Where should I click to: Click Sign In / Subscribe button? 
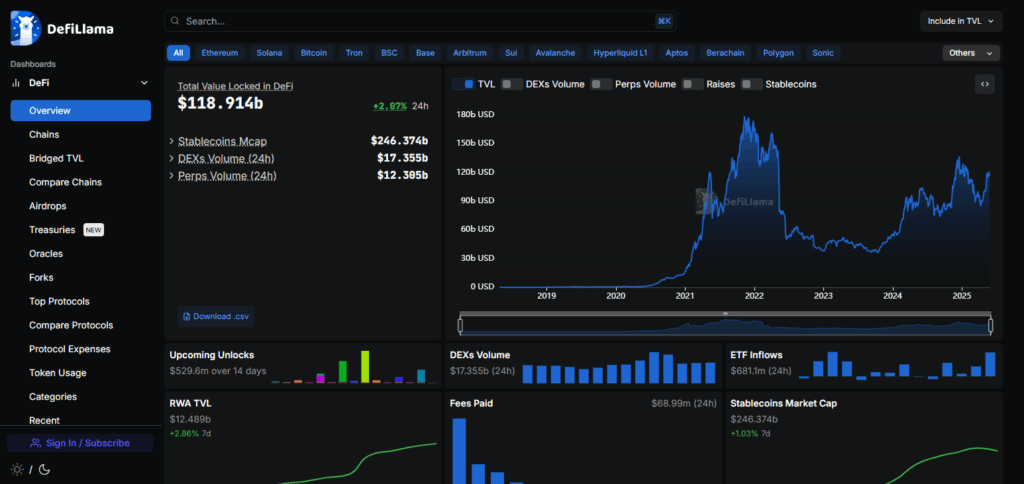tap(80, 443)
